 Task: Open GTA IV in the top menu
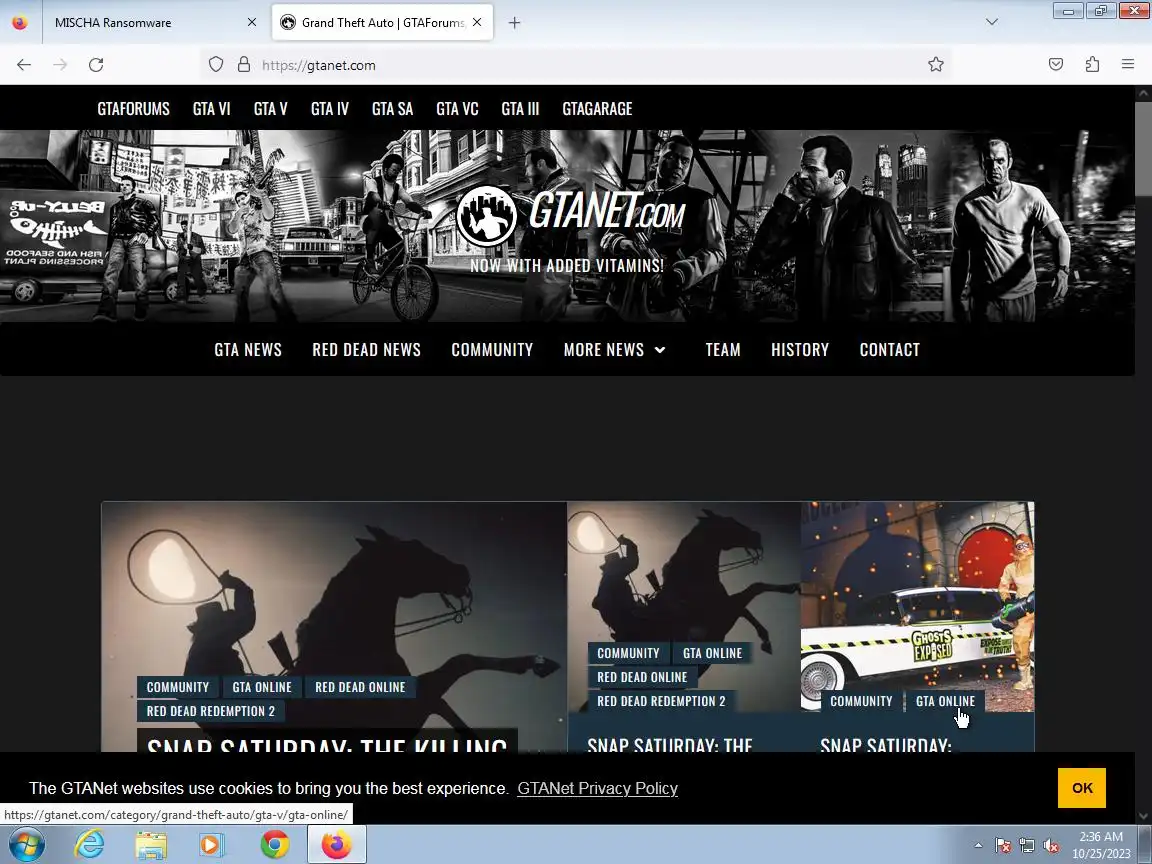330,109
